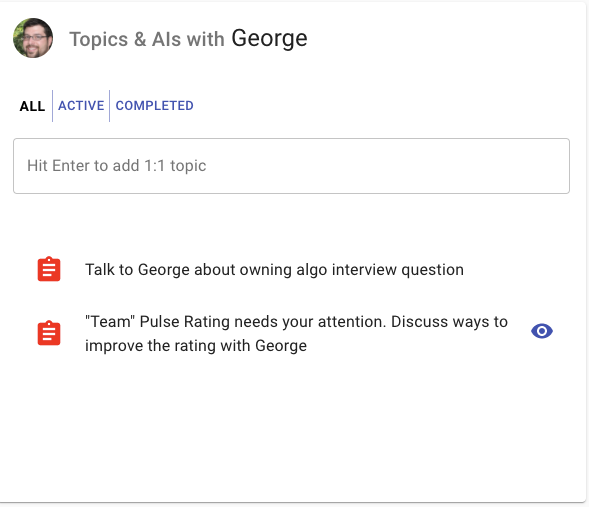Click 'improve the rating with George' text line

pos(196,346)
